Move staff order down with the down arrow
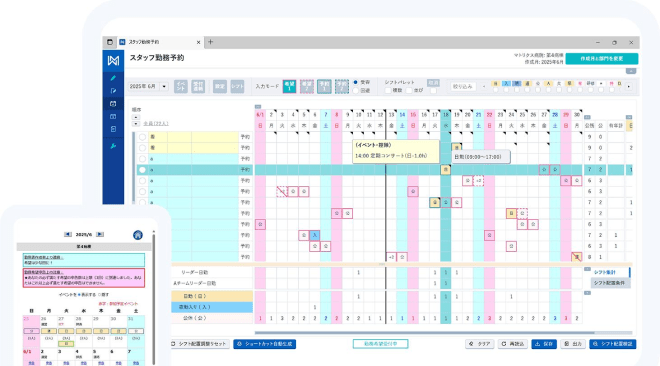The height and width of the screenshot is (366, 660). coord(136,124)
